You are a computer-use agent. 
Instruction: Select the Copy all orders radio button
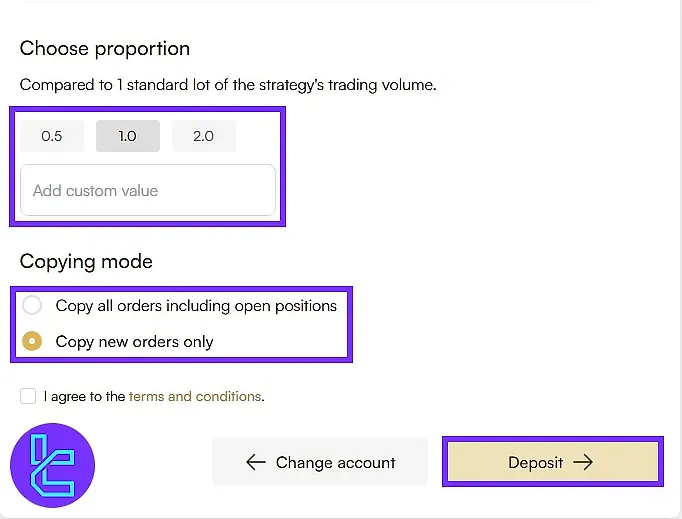click(x=32, y=306)
